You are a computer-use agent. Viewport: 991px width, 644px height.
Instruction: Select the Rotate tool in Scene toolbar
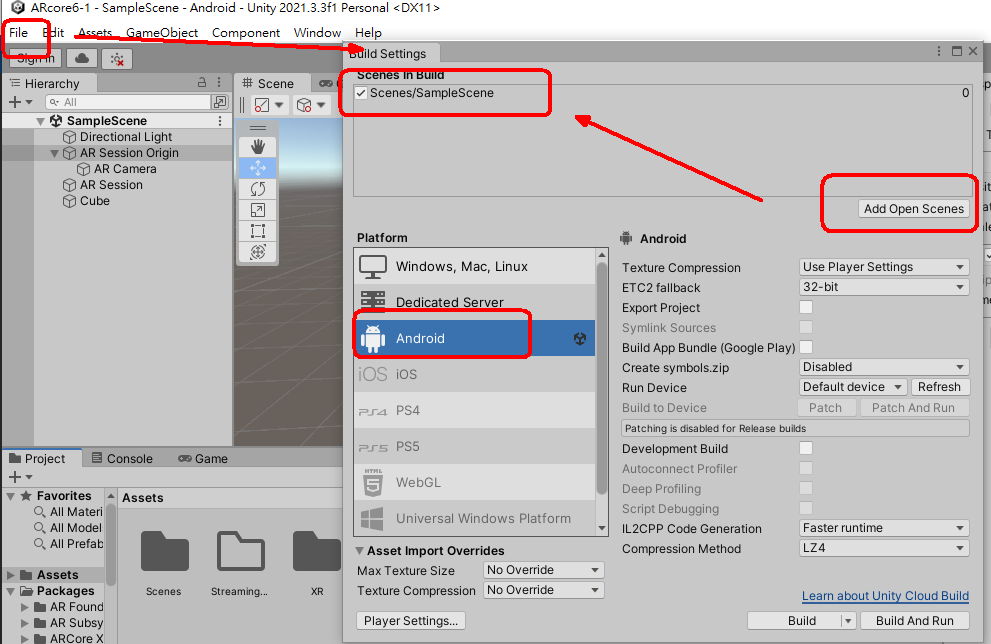click(258, 189)
